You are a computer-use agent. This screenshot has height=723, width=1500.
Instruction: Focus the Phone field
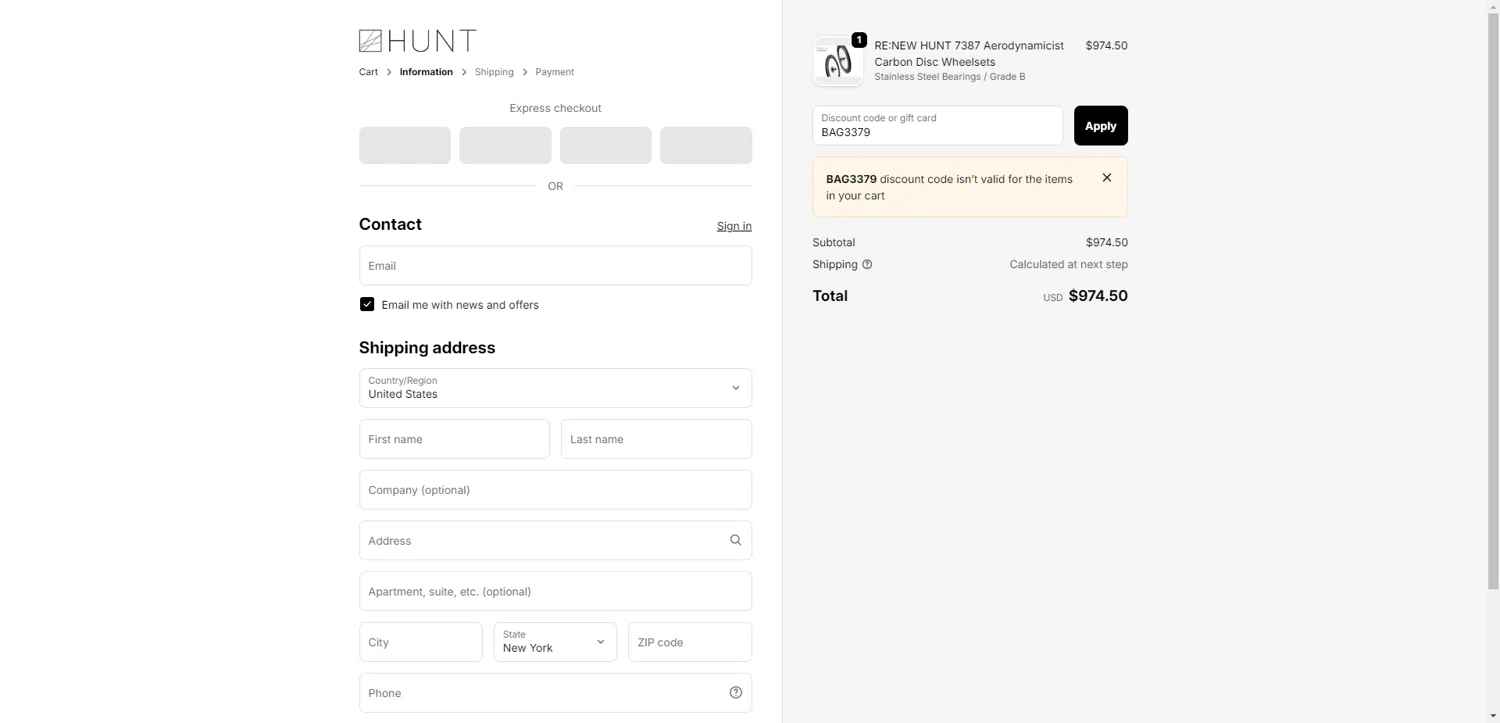pos(555,693)
